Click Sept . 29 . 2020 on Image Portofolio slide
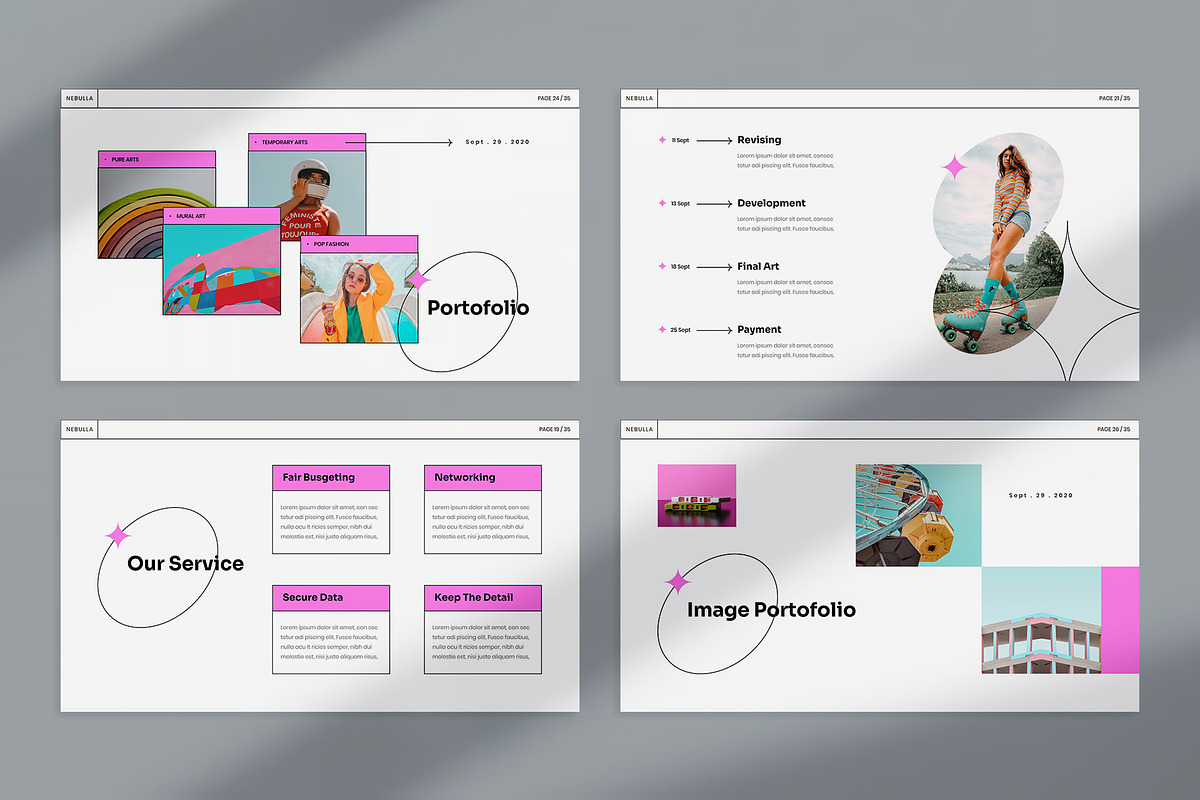 point(1041,495)
